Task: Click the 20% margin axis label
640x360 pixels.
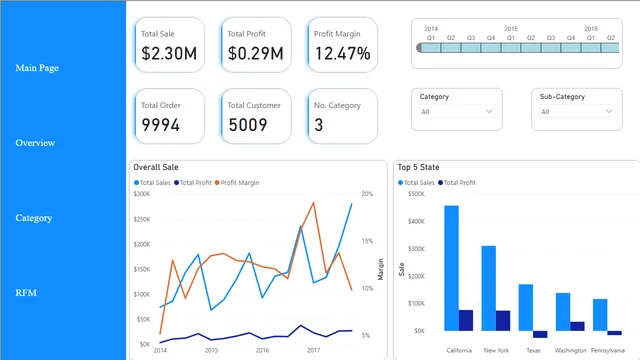Action: (367, 194)
